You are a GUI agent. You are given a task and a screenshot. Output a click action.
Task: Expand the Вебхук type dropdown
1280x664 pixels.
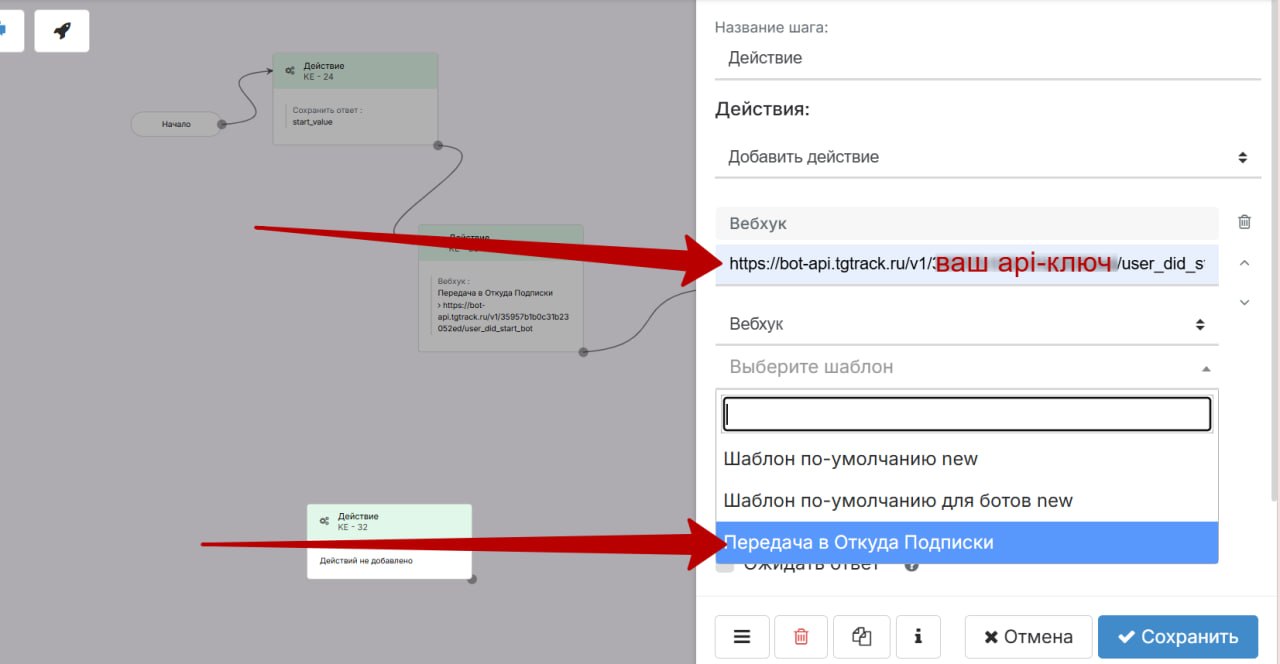click(x=967, y=324)
